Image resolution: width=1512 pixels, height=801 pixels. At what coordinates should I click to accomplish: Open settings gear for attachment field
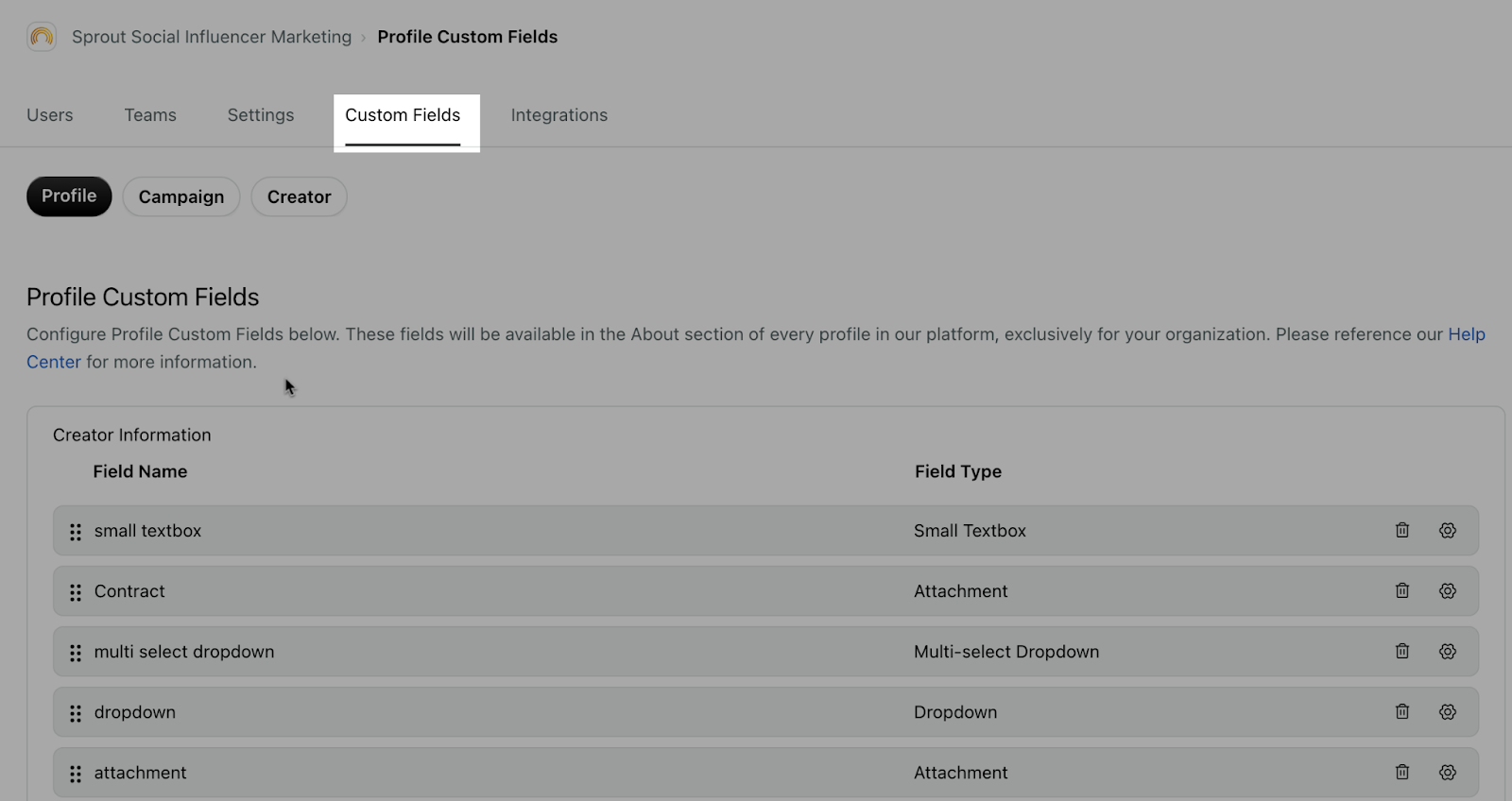coord(1448,772)
